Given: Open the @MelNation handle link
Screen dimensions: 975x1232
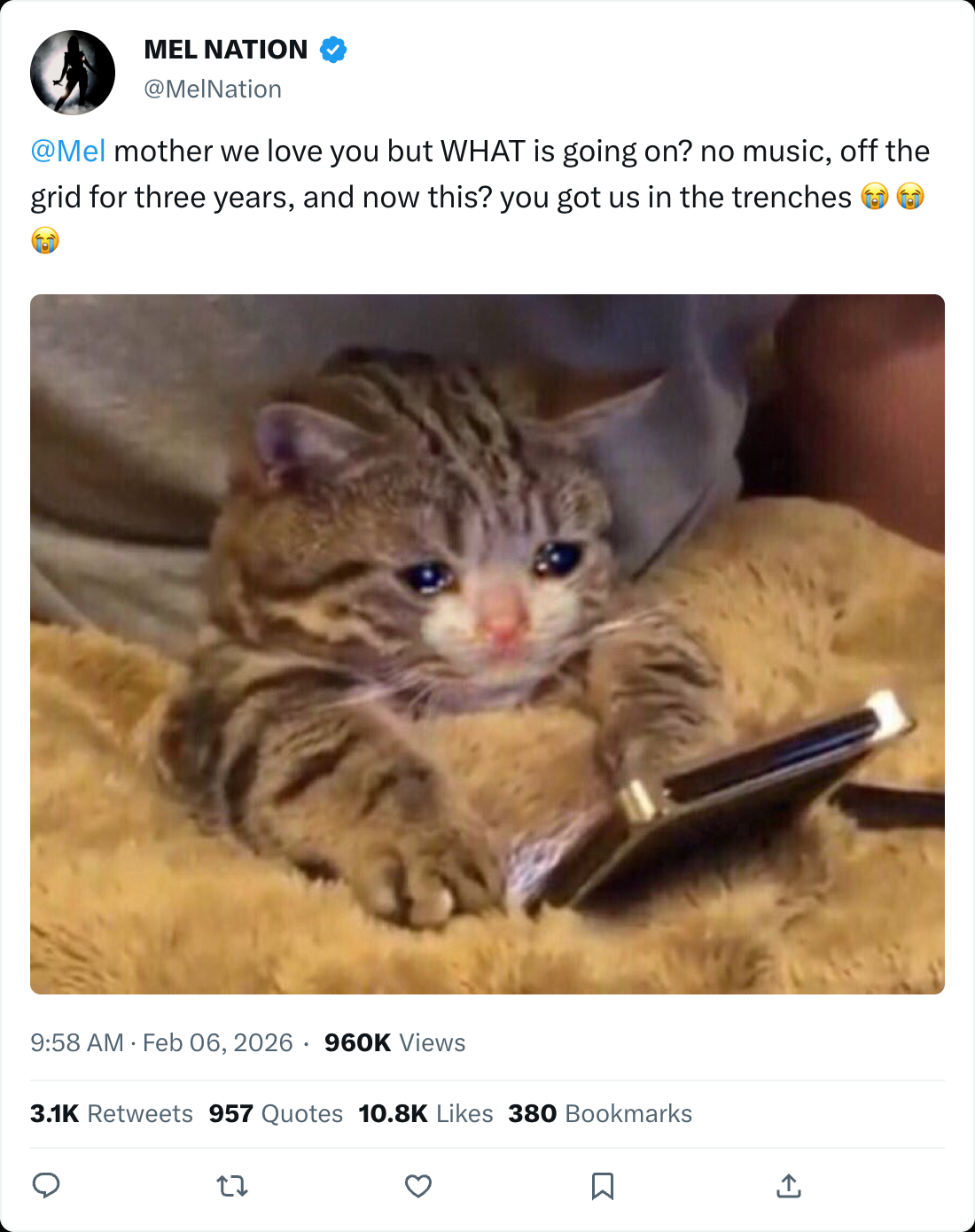Looking at the screenshot, I should tap(213, 89).
